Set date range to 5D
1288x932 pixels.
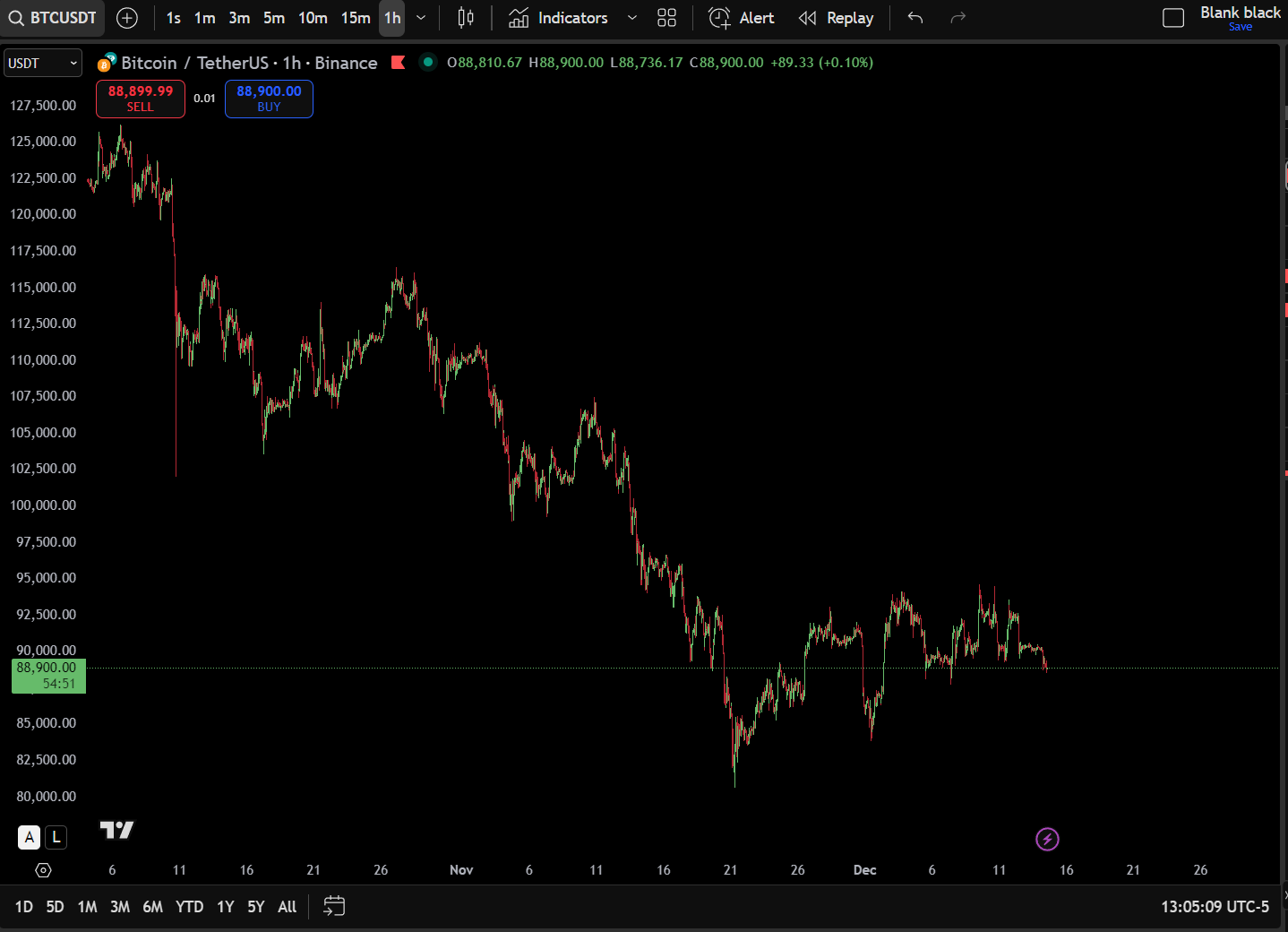tap(55, 907)
